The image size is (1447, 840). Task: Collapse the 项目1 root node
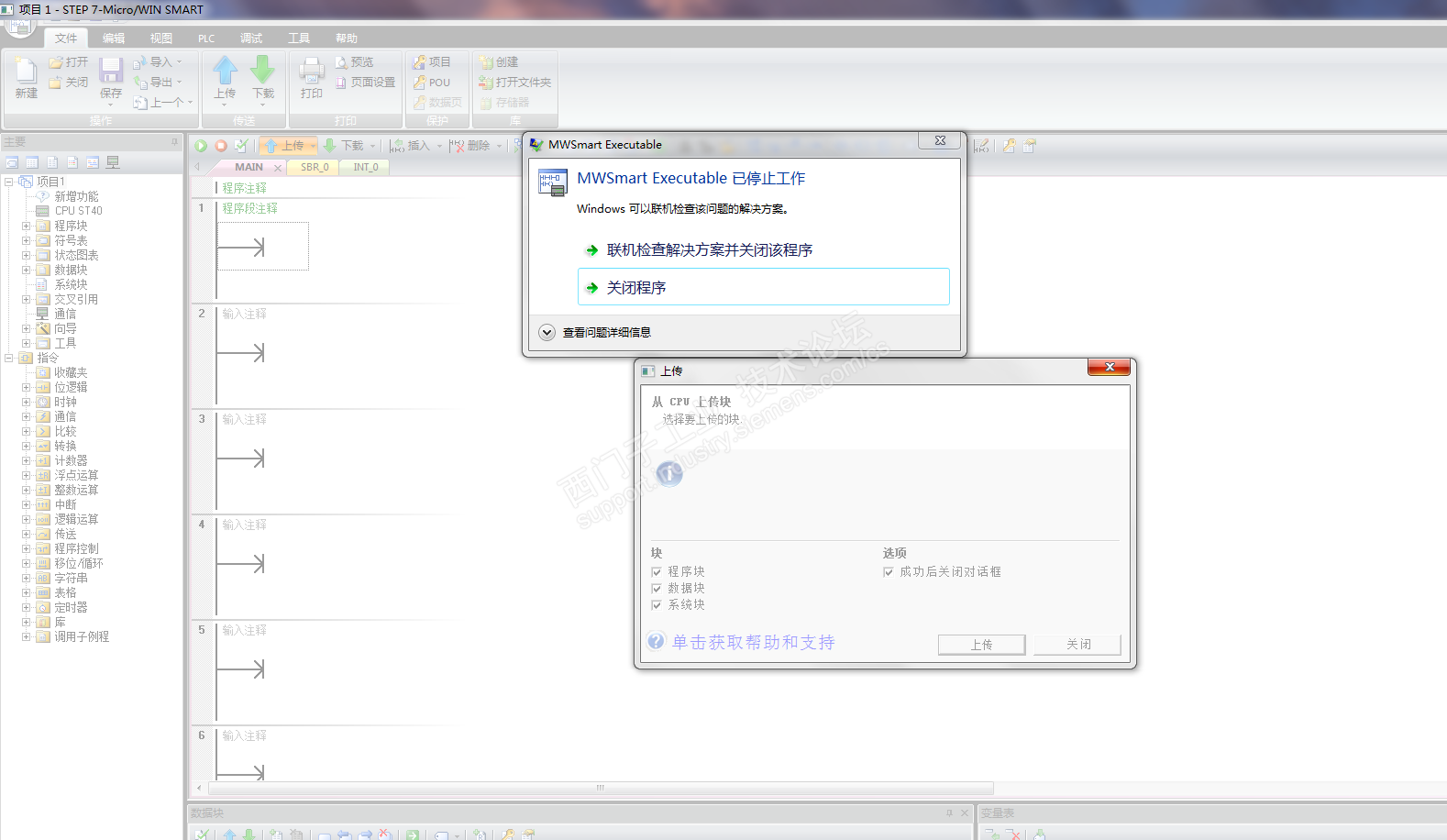click(x=9, y=182)
